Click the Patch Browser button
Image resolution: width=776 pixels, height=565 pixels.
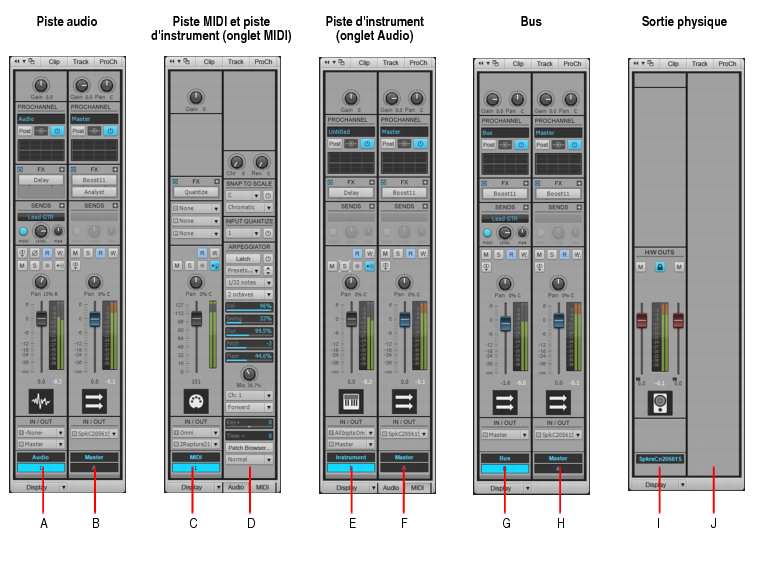tap(249, 448)
